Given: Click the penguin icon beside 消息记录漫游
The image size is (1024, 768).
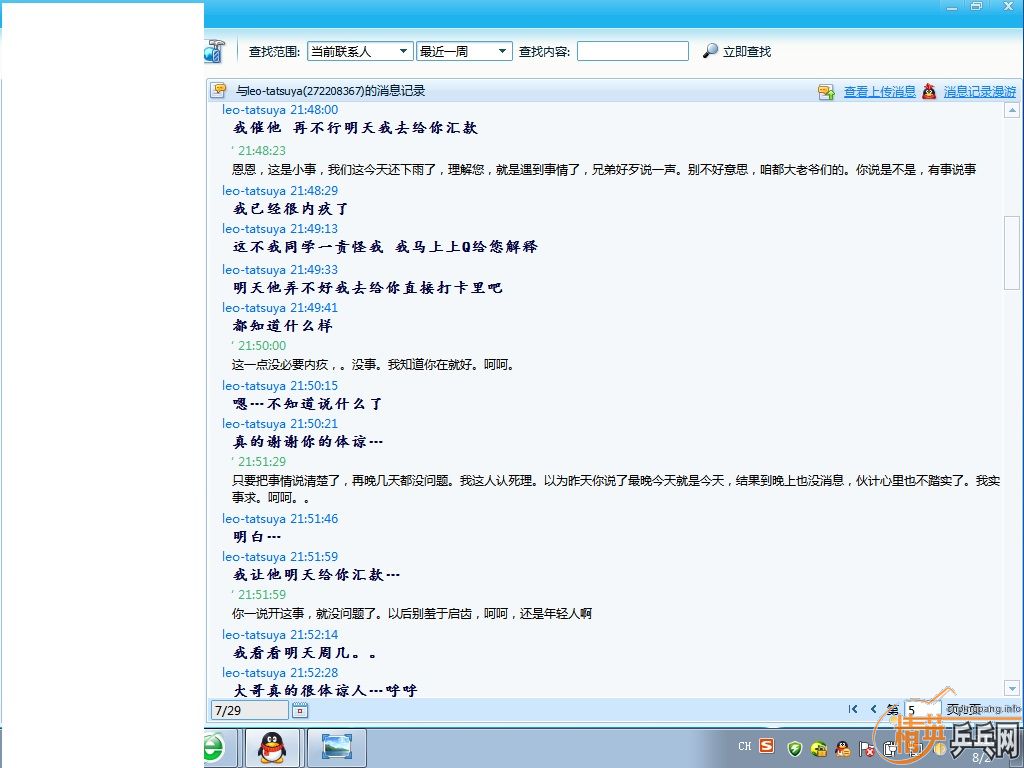Looking at the screenshot, I should (929, 91).
